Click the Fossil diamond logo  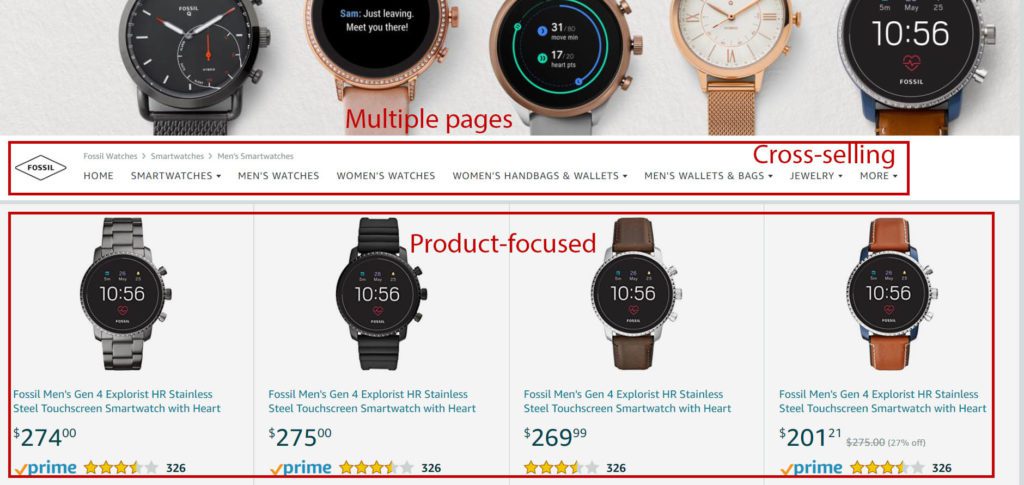(x=40, y=168)
